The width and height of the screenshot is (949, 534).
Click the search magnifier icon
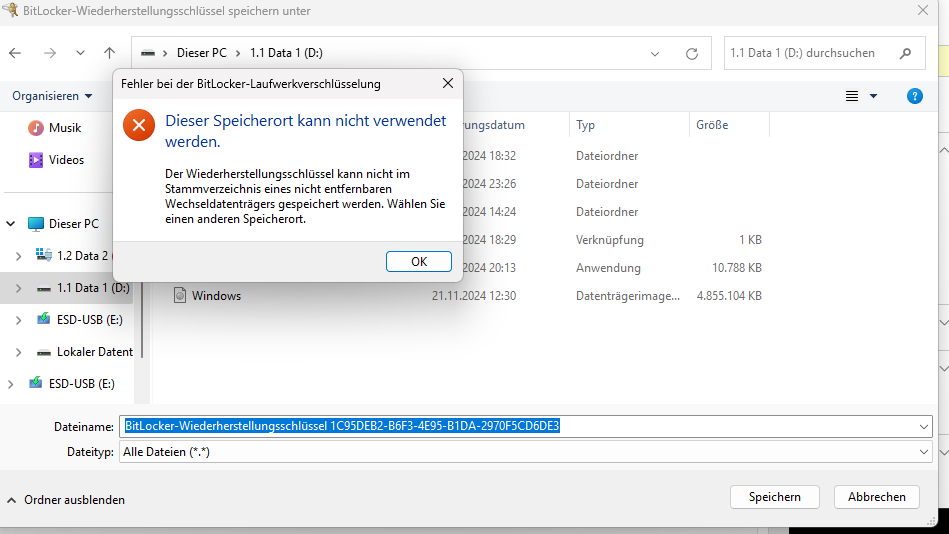pyautogui.click(x=905, y=53)
